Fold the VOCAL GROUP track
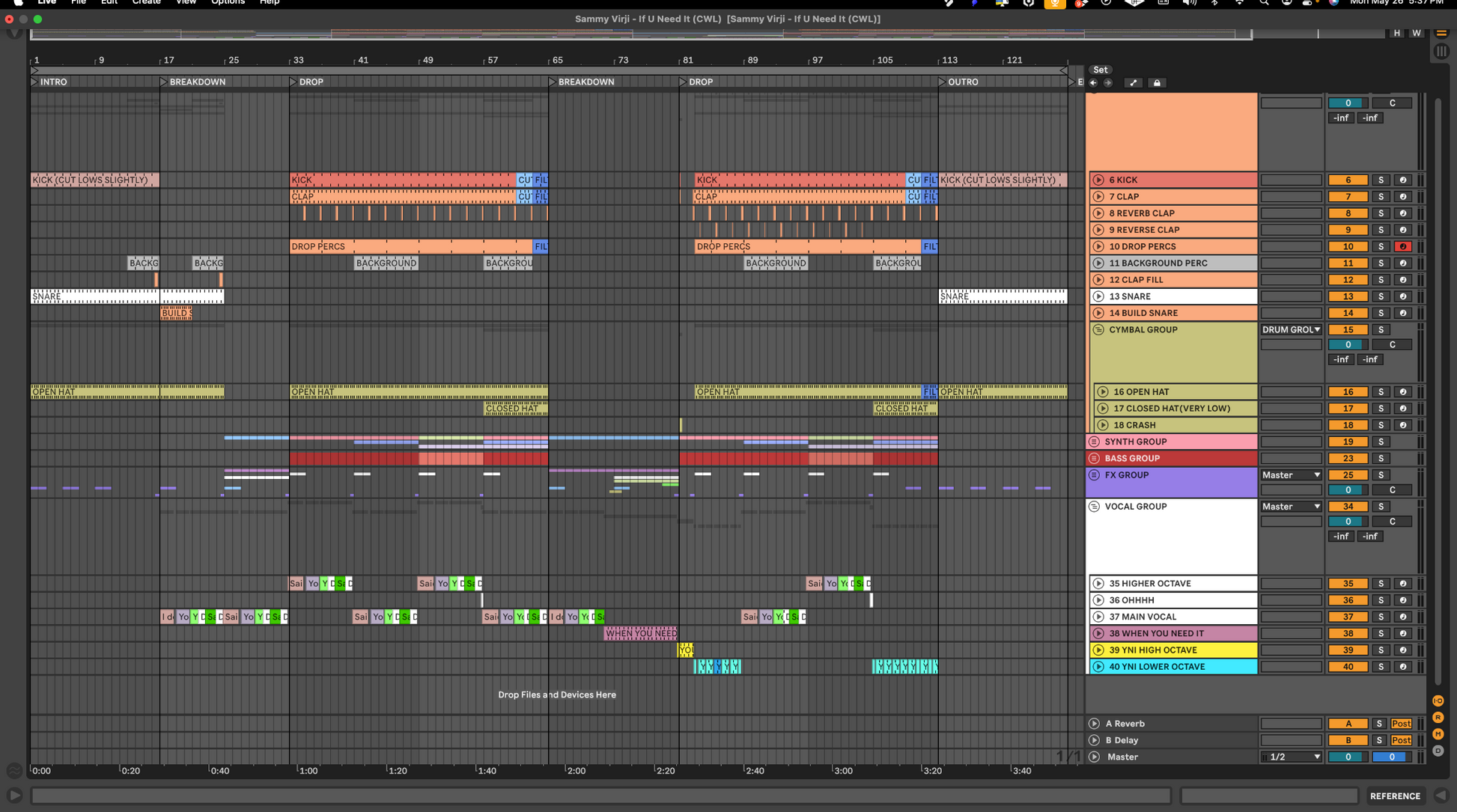Image resolution: width=1457 pixels, height=812 pixels. click(1094, 507)
